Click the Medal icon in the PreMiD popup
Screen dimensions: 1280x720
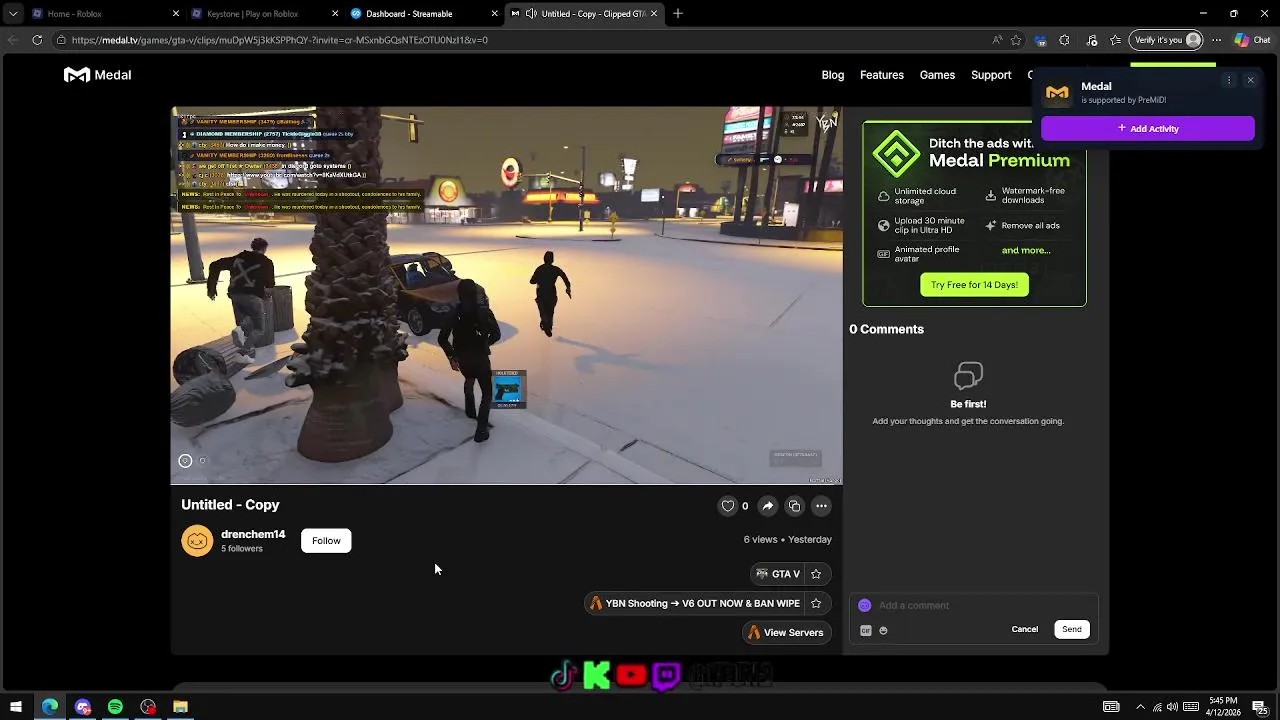1057,93
